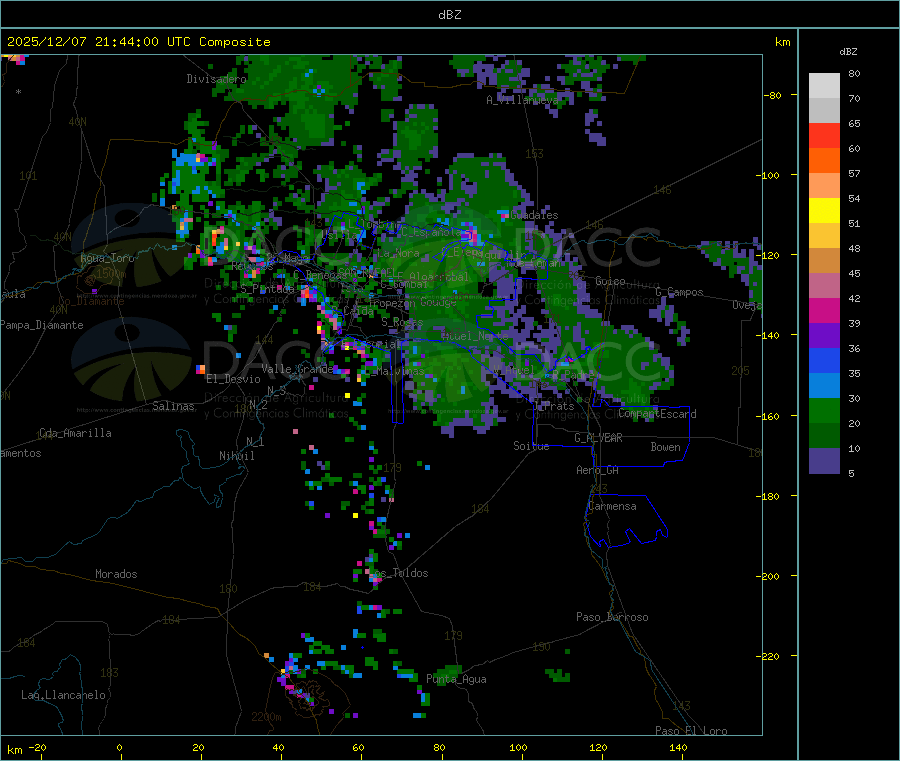Click the Guadales location label
Viewport: 900px width, 761px height.
click(534, 215)
